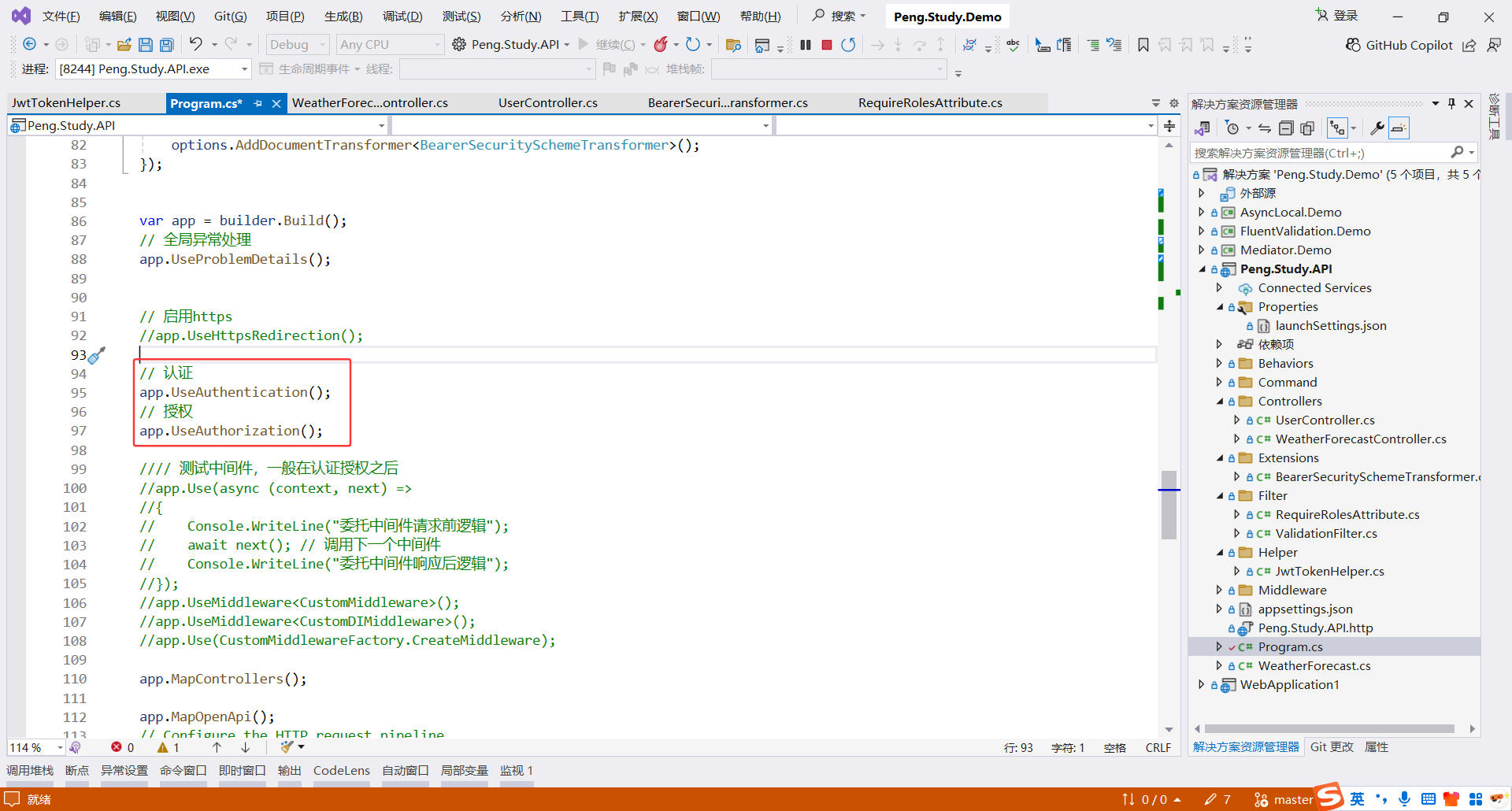Open the 工具(T) menu
This screenshot has height=811, width=1512.
(x=580, y=16)
